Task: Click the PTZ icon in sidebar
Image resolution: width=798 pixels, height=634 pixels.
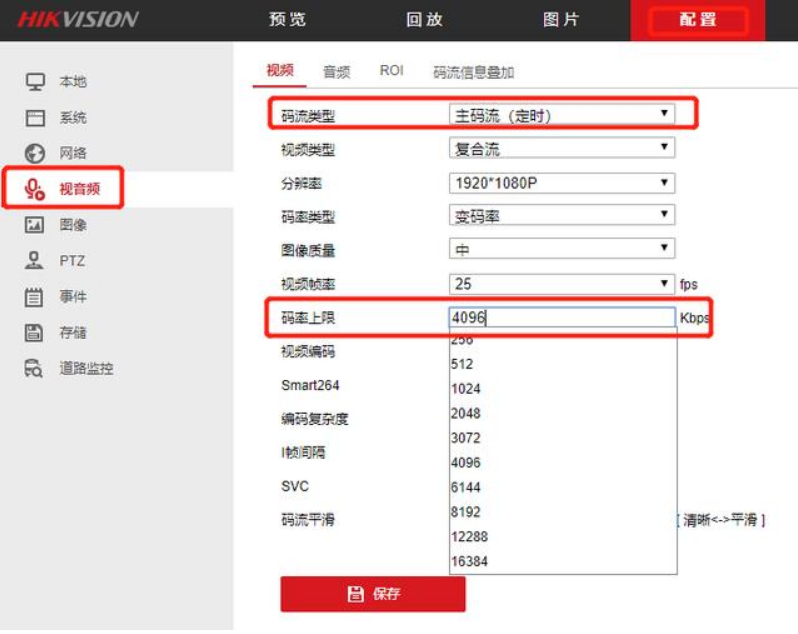Action: point(35,261)
